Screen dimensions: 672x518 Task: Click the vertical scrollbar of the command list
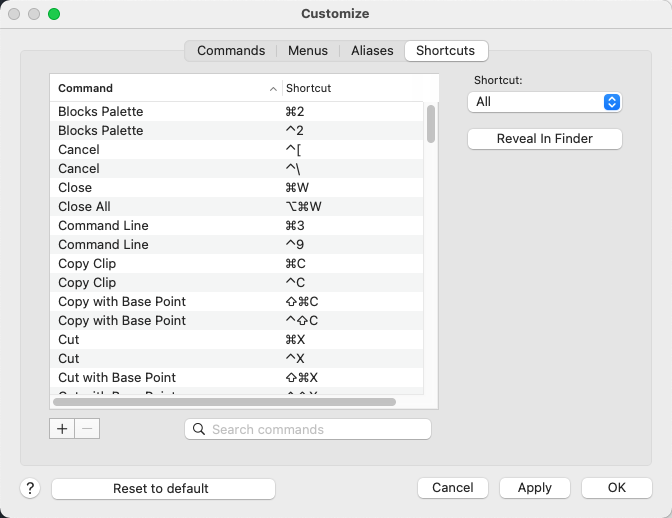point(431,124)
